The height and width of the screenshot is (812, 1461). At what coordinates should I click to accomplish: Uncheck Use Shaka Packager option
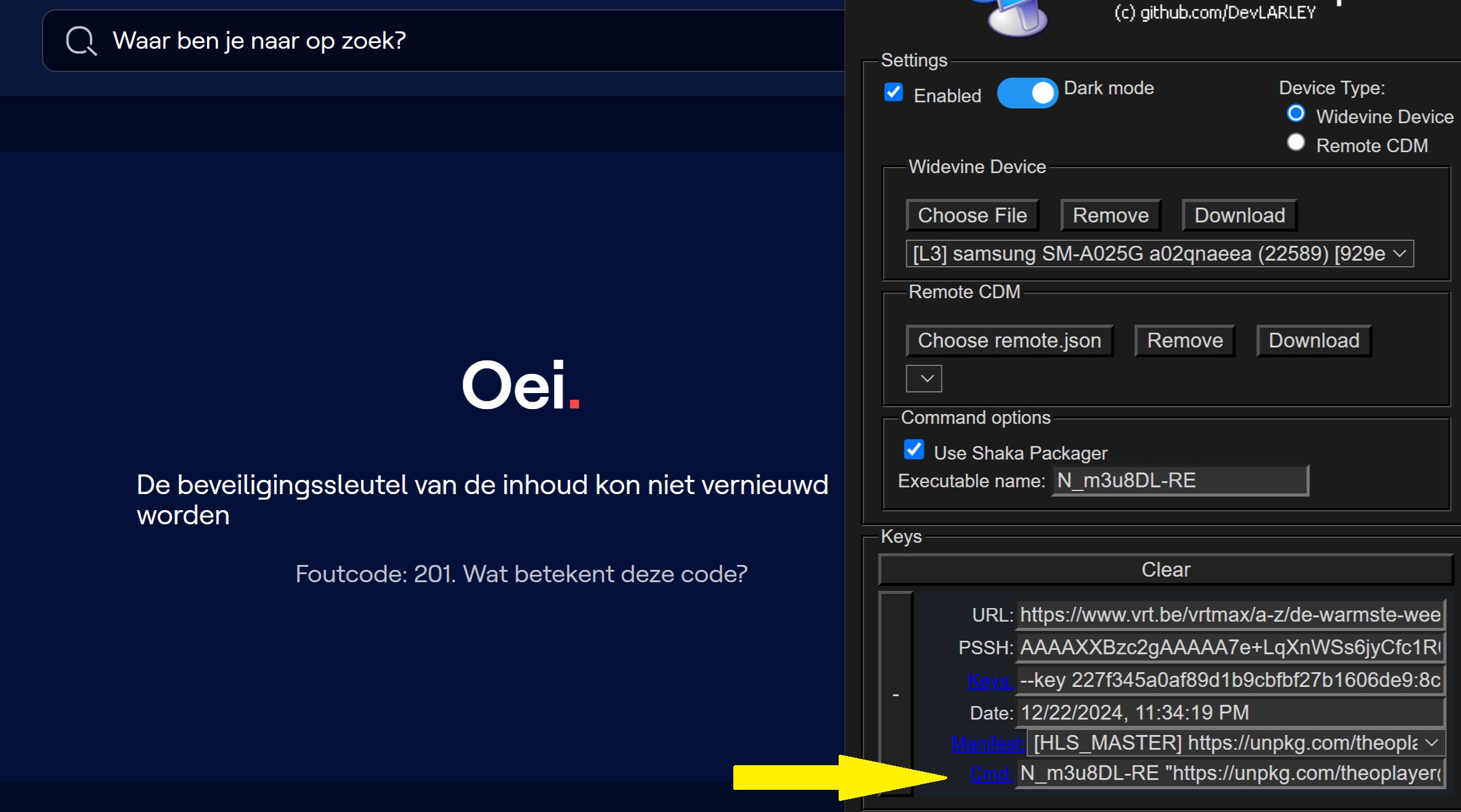[x=914, y=450]
